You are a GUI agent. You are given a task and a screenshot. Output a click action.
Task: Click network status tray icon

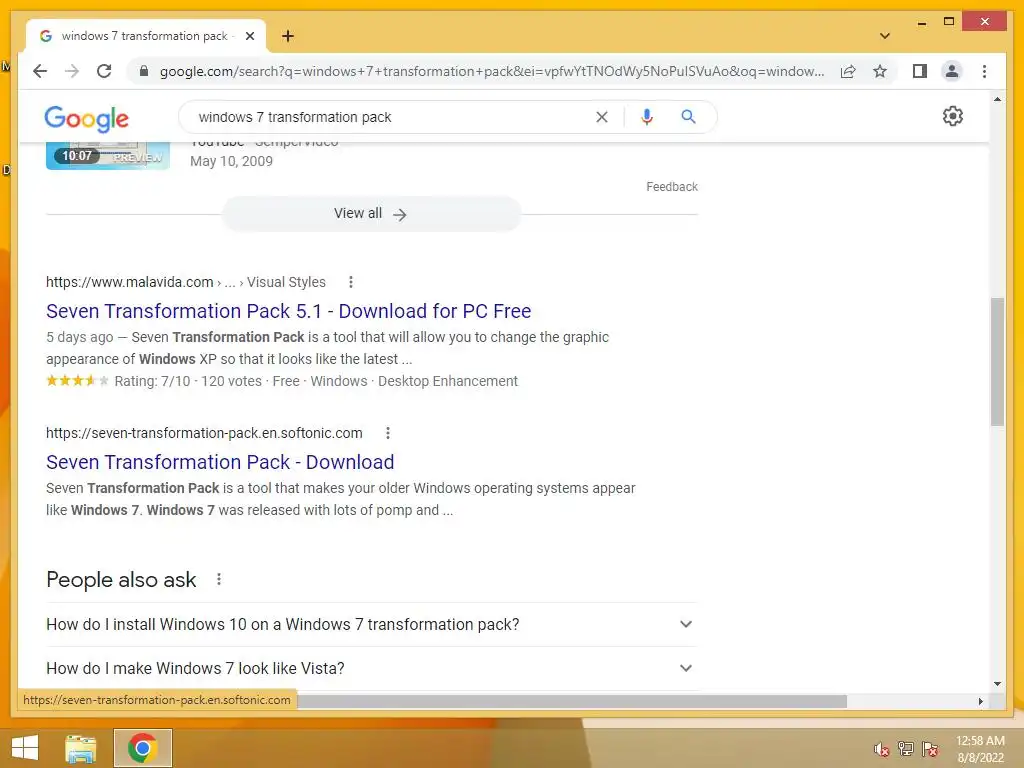906,748
